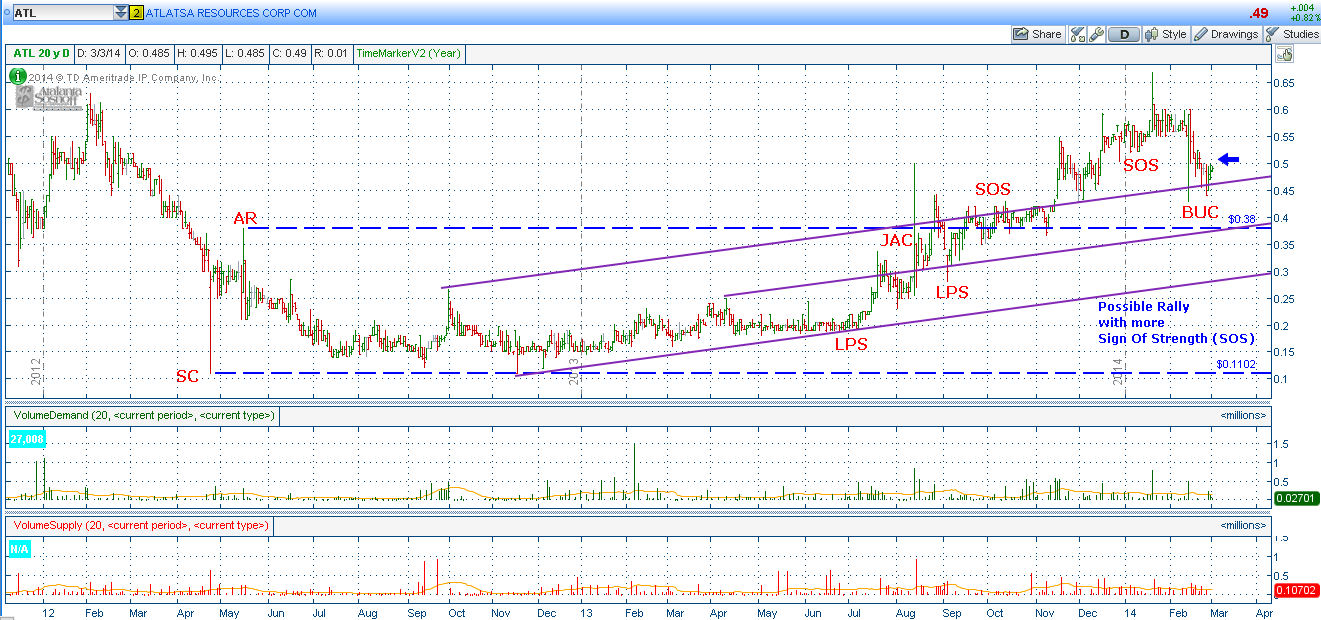
Task: Click the $0.1102 price level label
Action: (1235, 365)
